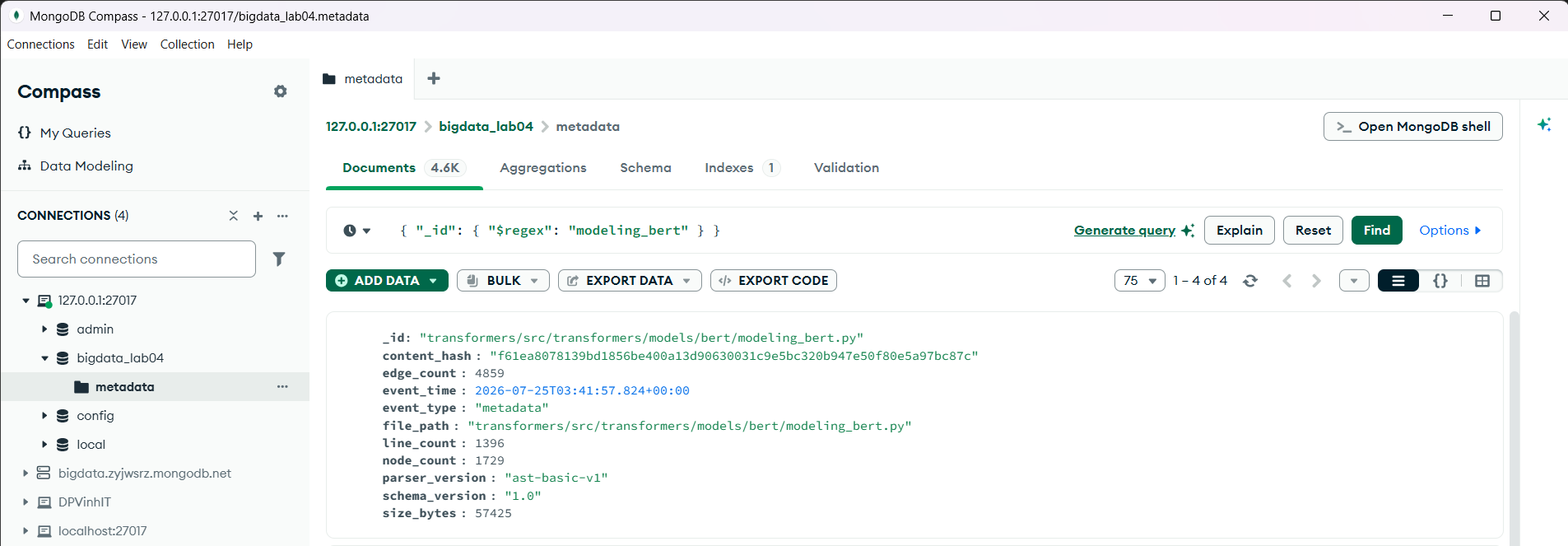
Task: Open the BULK operations dropdown
Action: point(503,281)
